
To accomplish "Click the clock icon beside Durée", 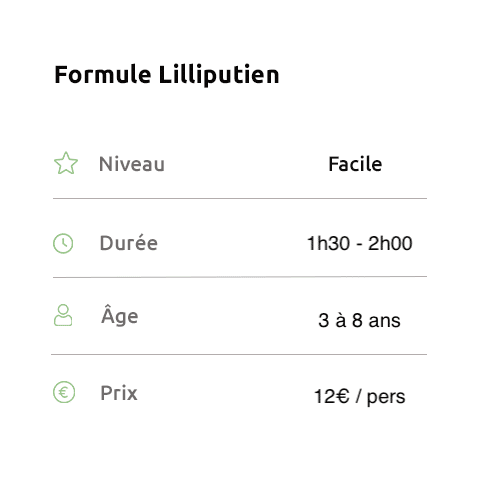I will [63, 243].
